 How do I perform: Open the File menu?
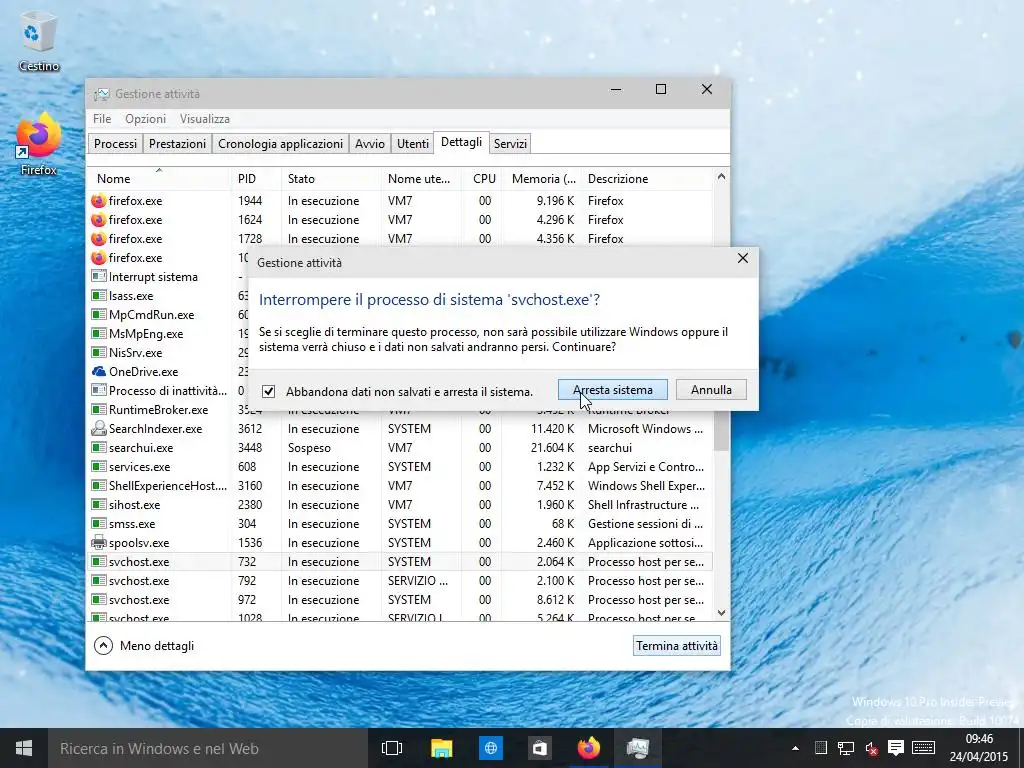pyautogui.click(x=102, y=119)
